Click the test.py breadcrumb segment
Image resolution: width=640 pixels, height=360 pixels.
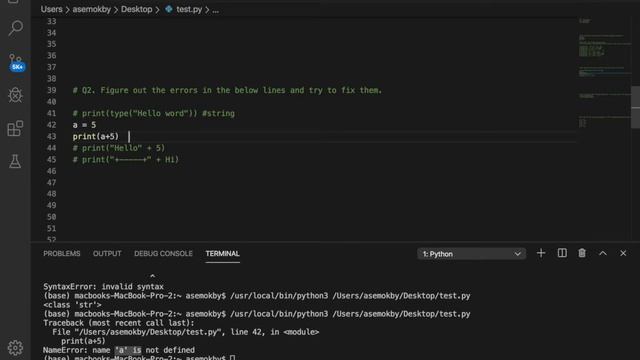pos(184,9)
